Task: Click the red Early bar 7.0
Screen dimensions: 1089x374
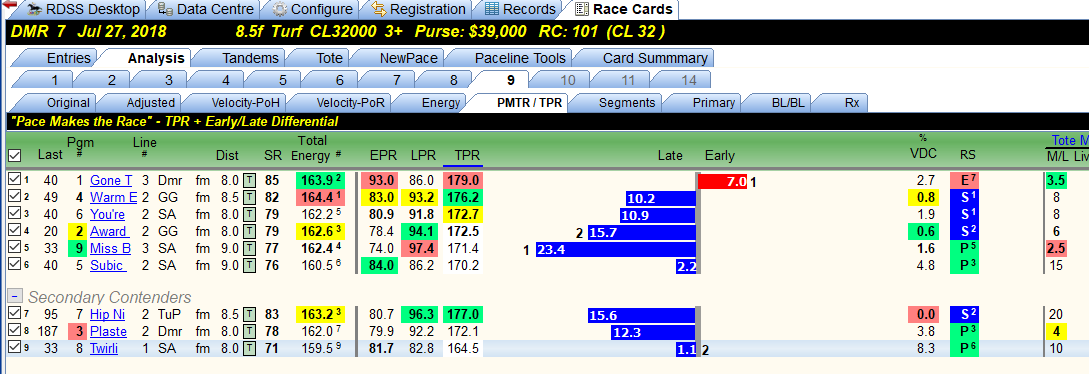Action: 722,181
